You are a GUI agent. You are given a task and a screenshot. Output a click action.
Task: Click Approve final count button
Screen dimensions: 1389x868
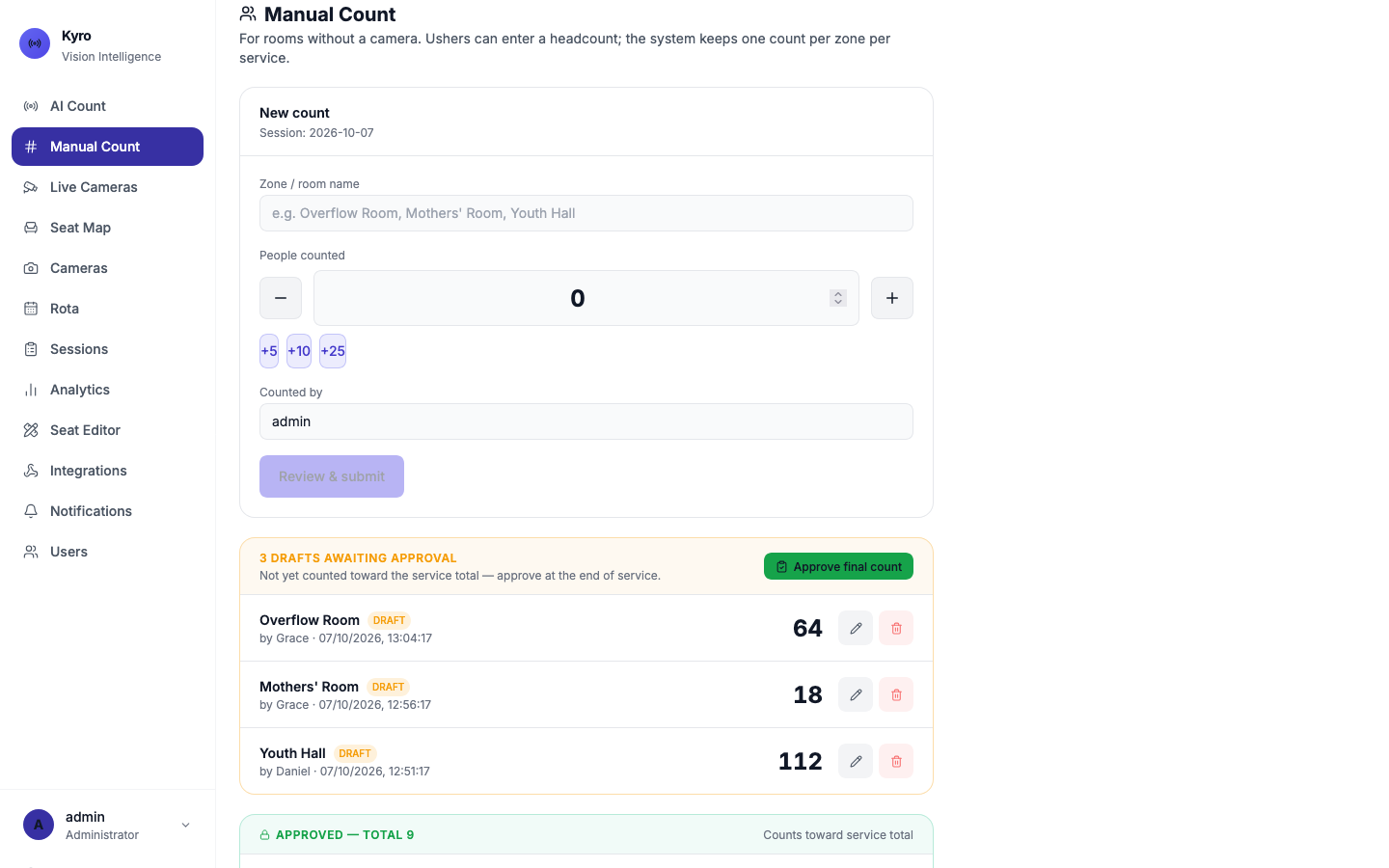coord(838,567)
